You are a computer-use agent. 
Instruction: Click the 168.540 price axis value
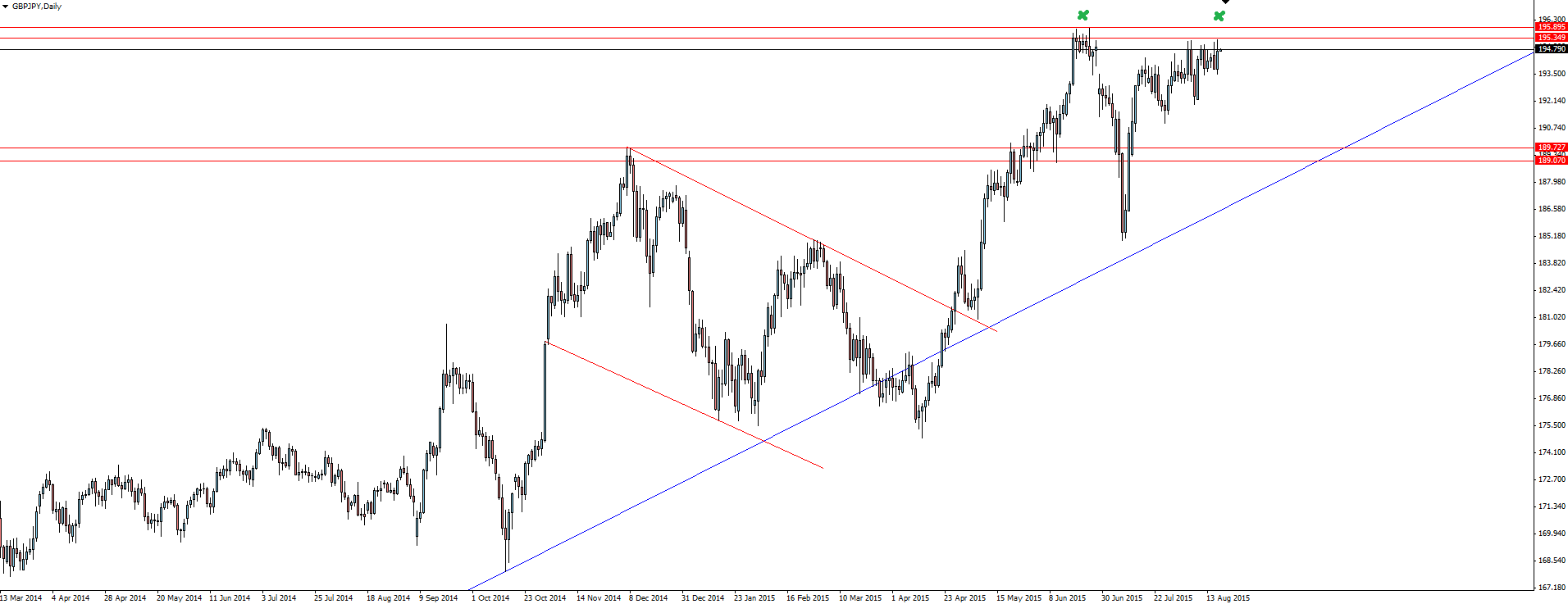click(1551, 561)
